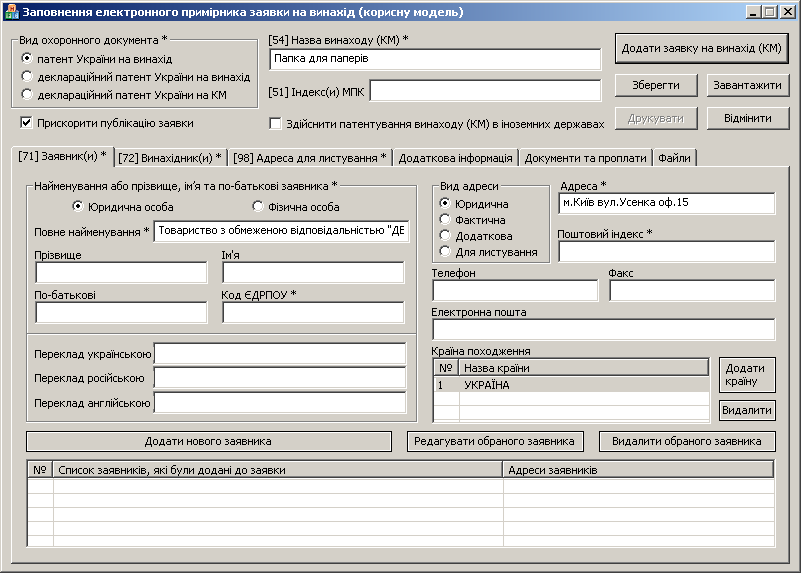This screenshot has width=801, height=573.
Task: Select the 'УКРАЇНА' row in country list
Action: point(571,385)
